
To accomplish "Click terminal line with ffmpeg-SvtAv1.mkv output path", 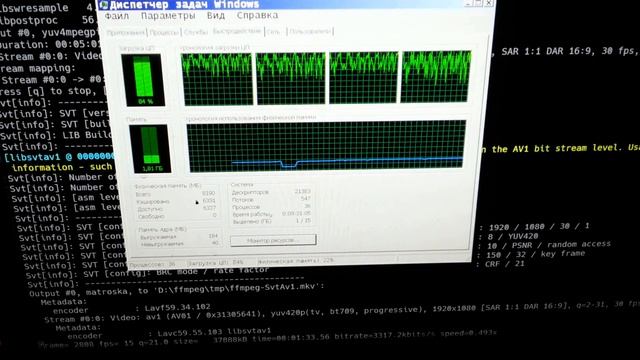I will [177, 290].
